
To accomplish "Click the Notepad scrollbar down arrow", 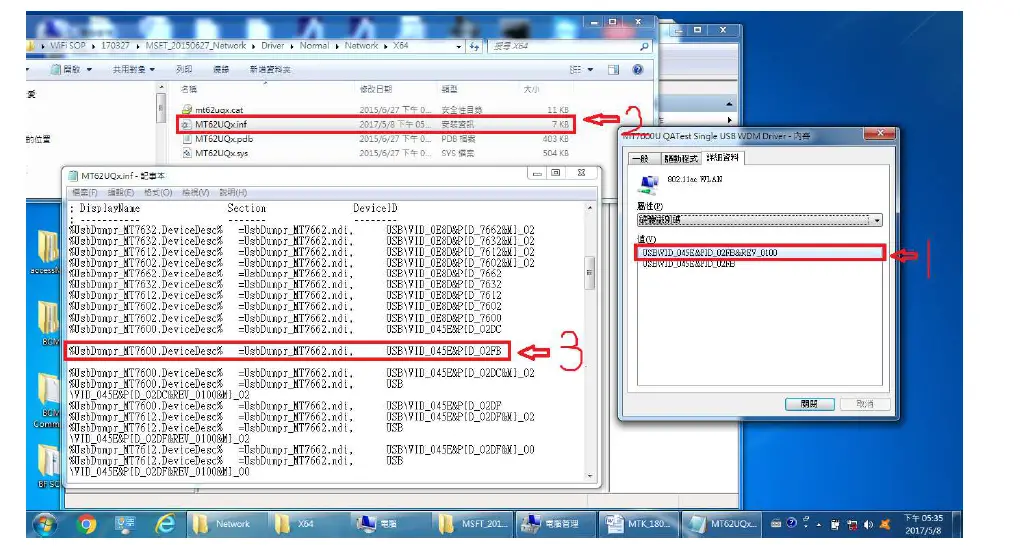I will click(x=590, y=476).
